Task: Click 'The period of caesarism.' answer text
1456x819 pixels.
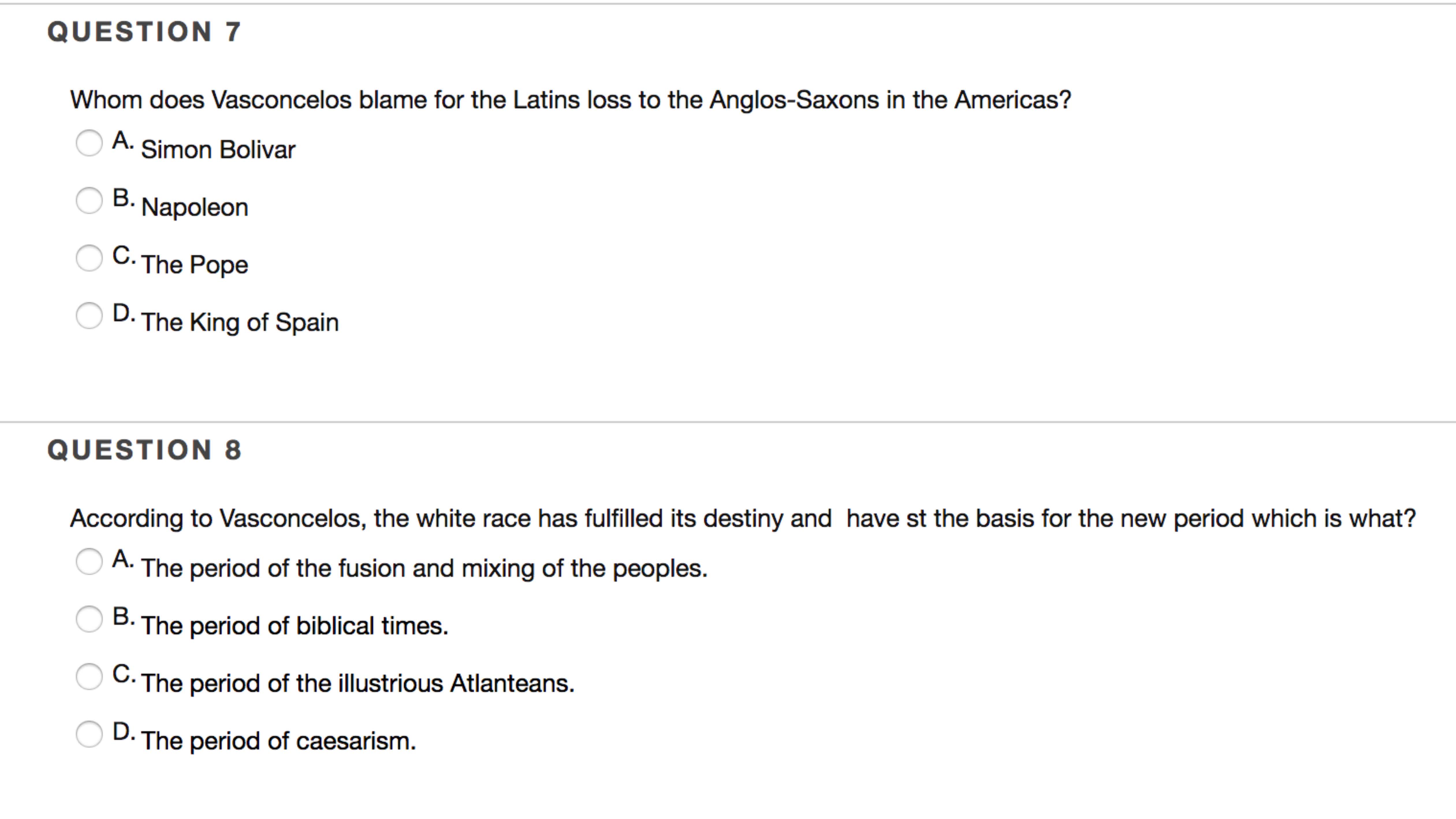Action: coord(278,741)
